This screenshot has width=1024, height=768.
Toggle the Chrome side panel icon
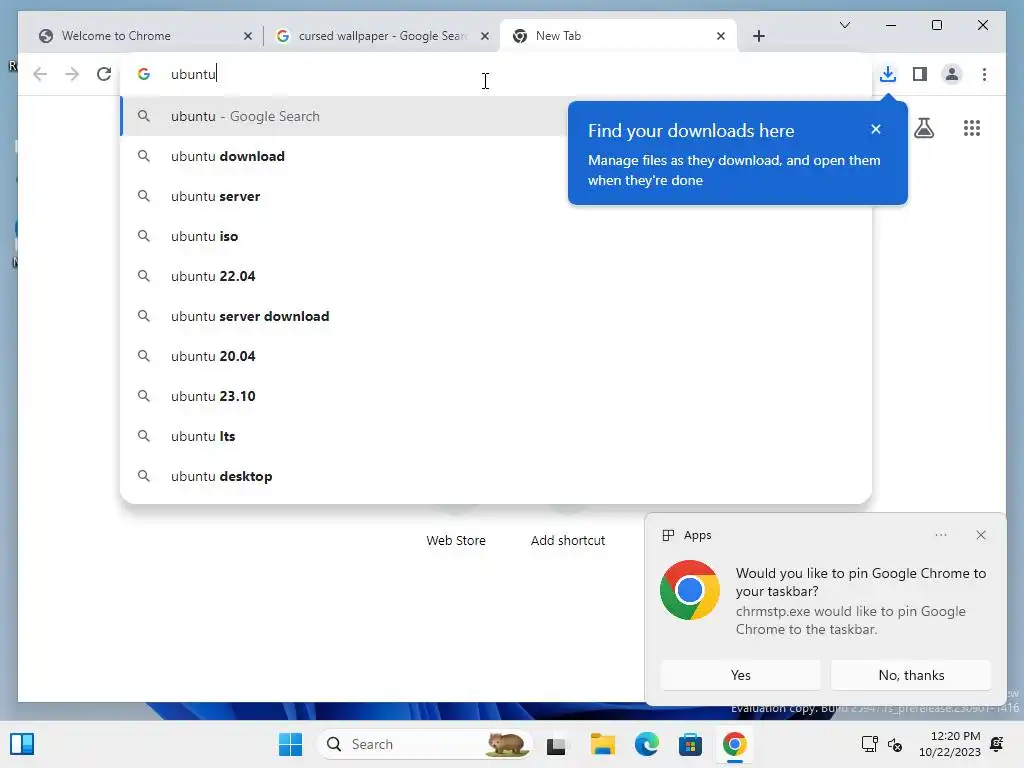tap(920, 74)
